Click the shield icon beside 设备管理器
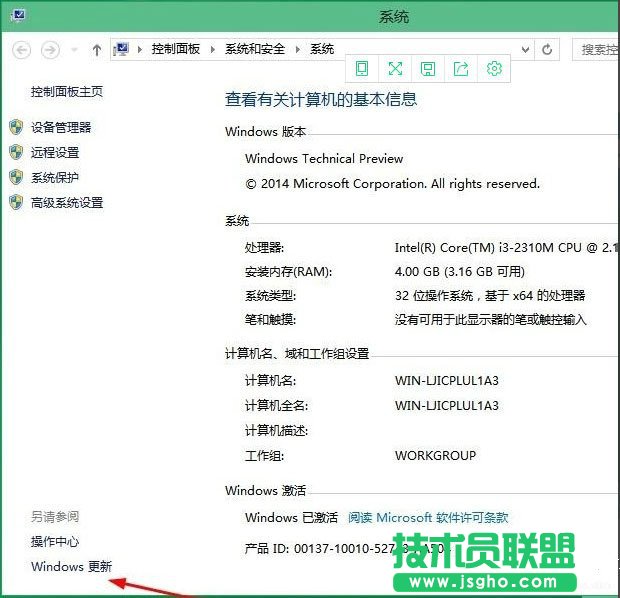Image resolution: width=620 pixels, height=598 pixels. point(16,127)
